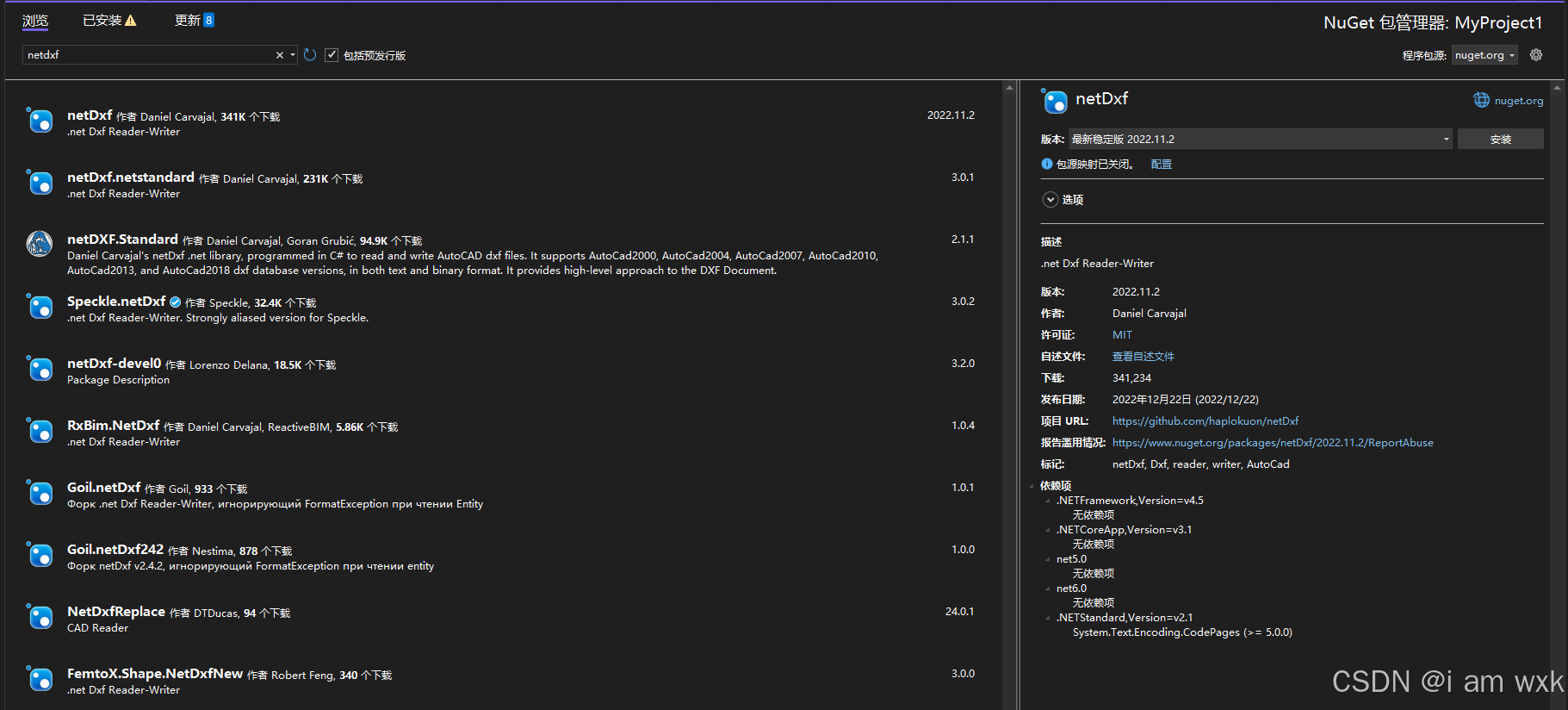This screenshot has width=1568, height=710.
Task: Click the netDxf-devel0 package icon
Action: tap(40, 370)
